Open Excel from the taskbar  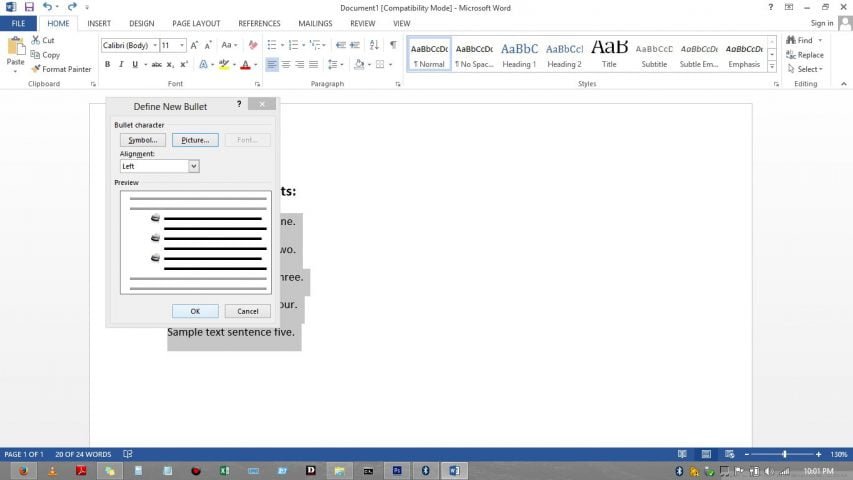[x=224, y=471]
